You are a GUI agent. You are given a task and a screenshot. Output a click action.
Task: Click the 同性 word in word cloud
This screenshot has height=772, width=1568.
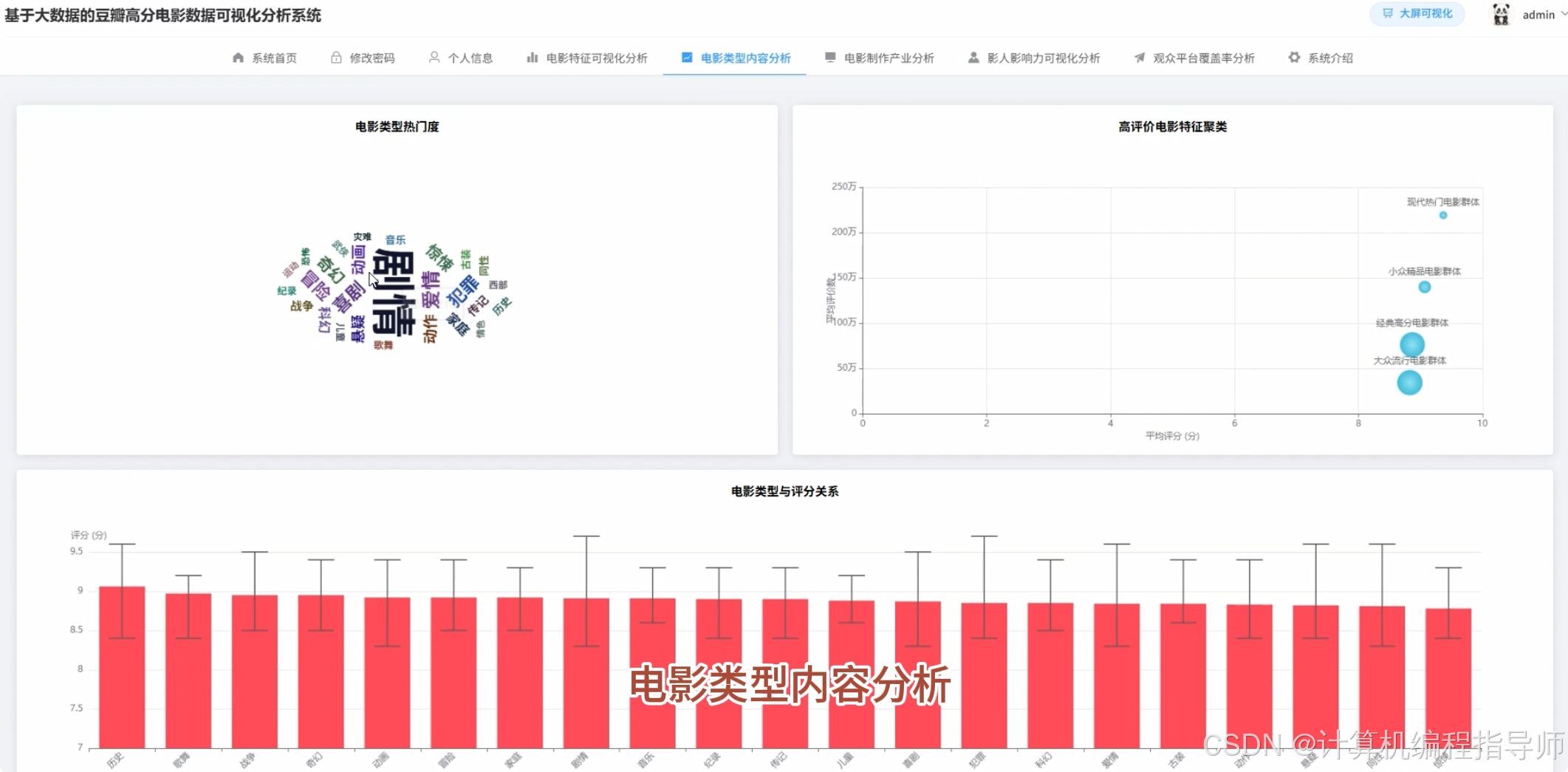pyautogui.click(x=484, y=266)
